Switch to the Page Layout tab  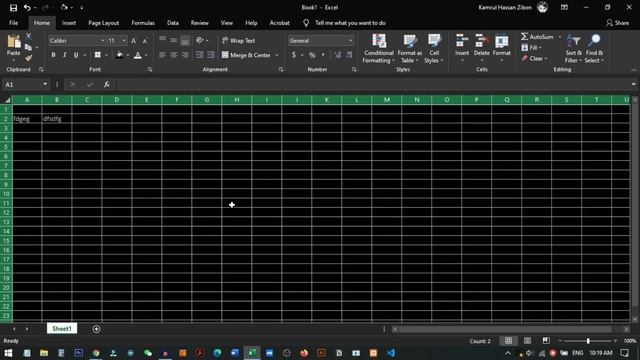tap(104, 23)
